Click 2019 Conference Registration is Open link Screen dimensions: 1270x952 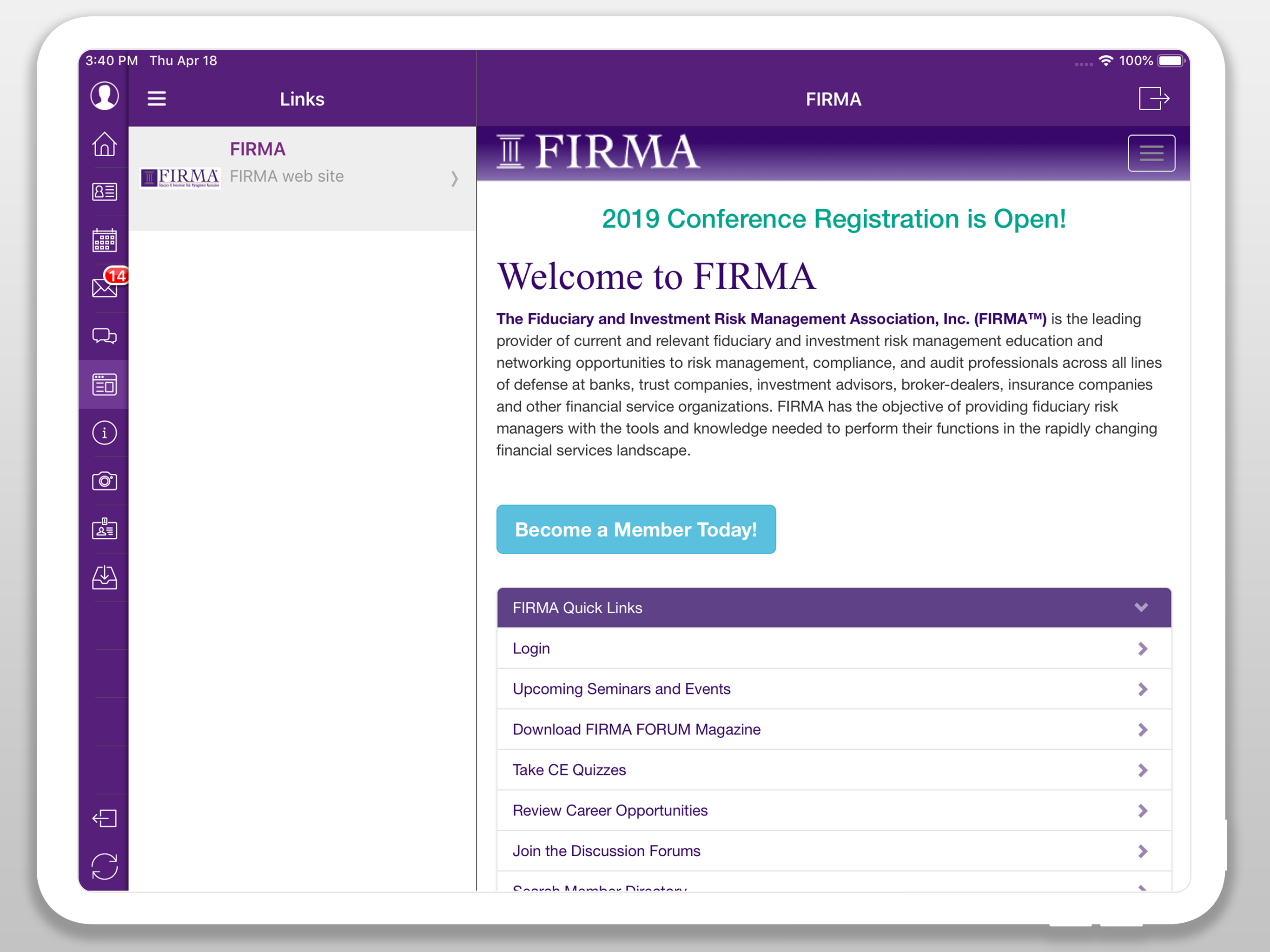pyautogui.click(x=833, y=219)
